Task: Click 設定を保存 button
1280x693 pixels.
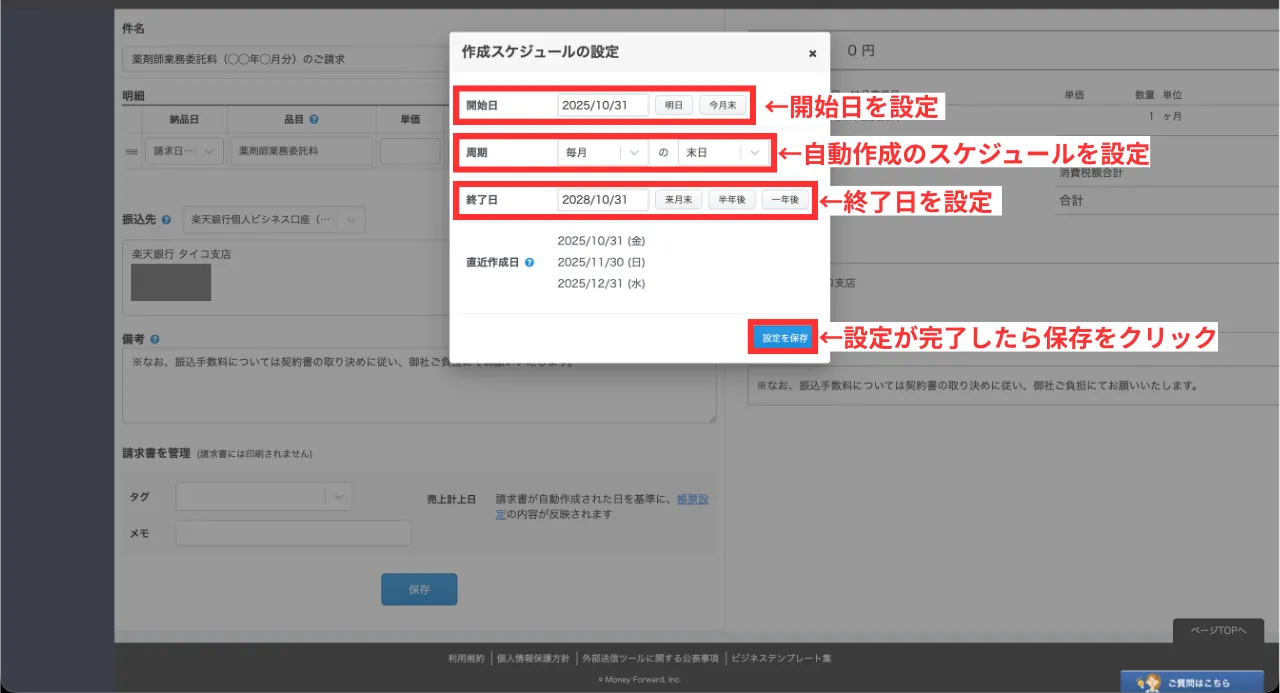Action: [784, 338]
